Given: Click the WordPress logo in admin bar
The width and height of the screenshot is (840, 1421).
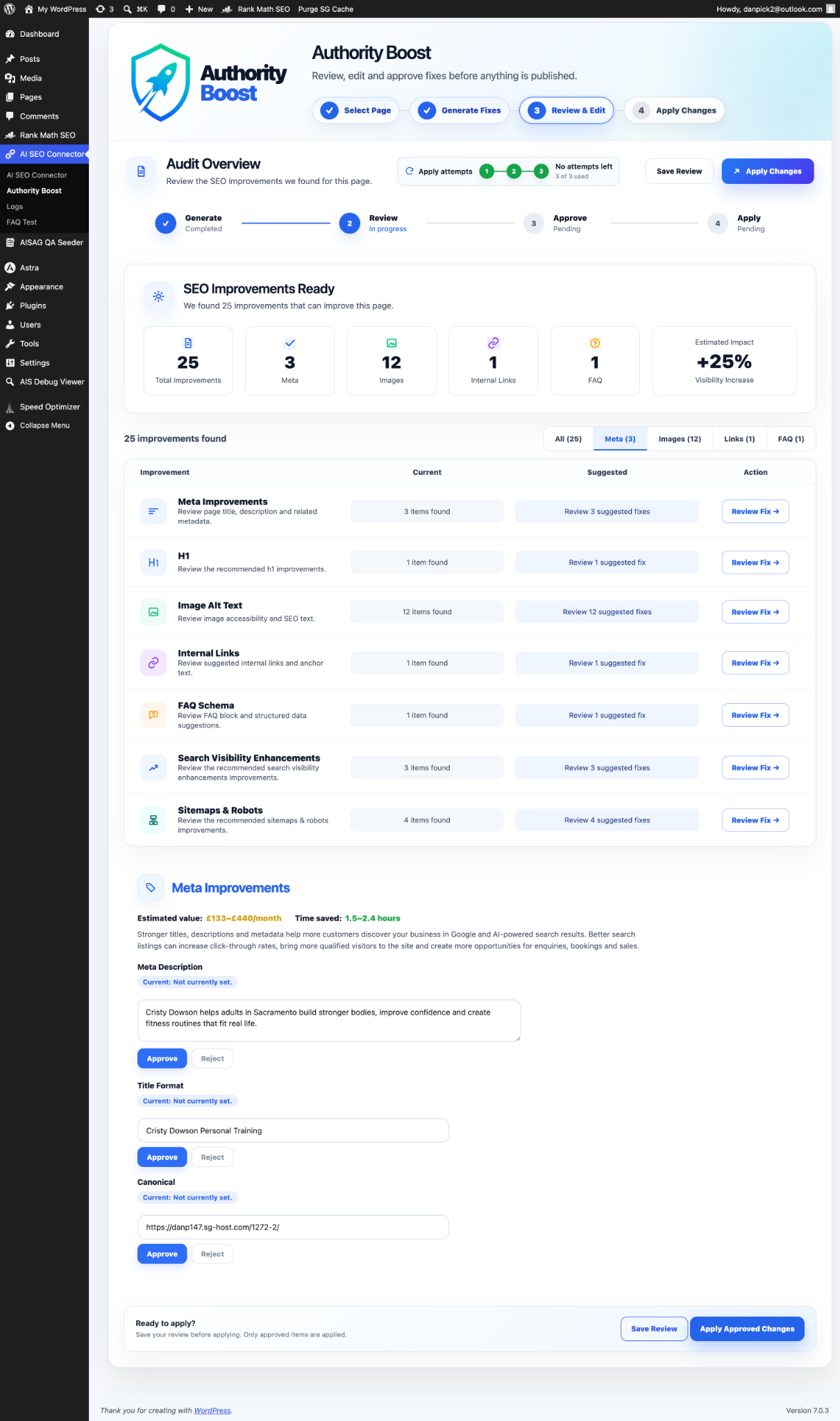Looking at the screenshot, I should click(10, 9).
